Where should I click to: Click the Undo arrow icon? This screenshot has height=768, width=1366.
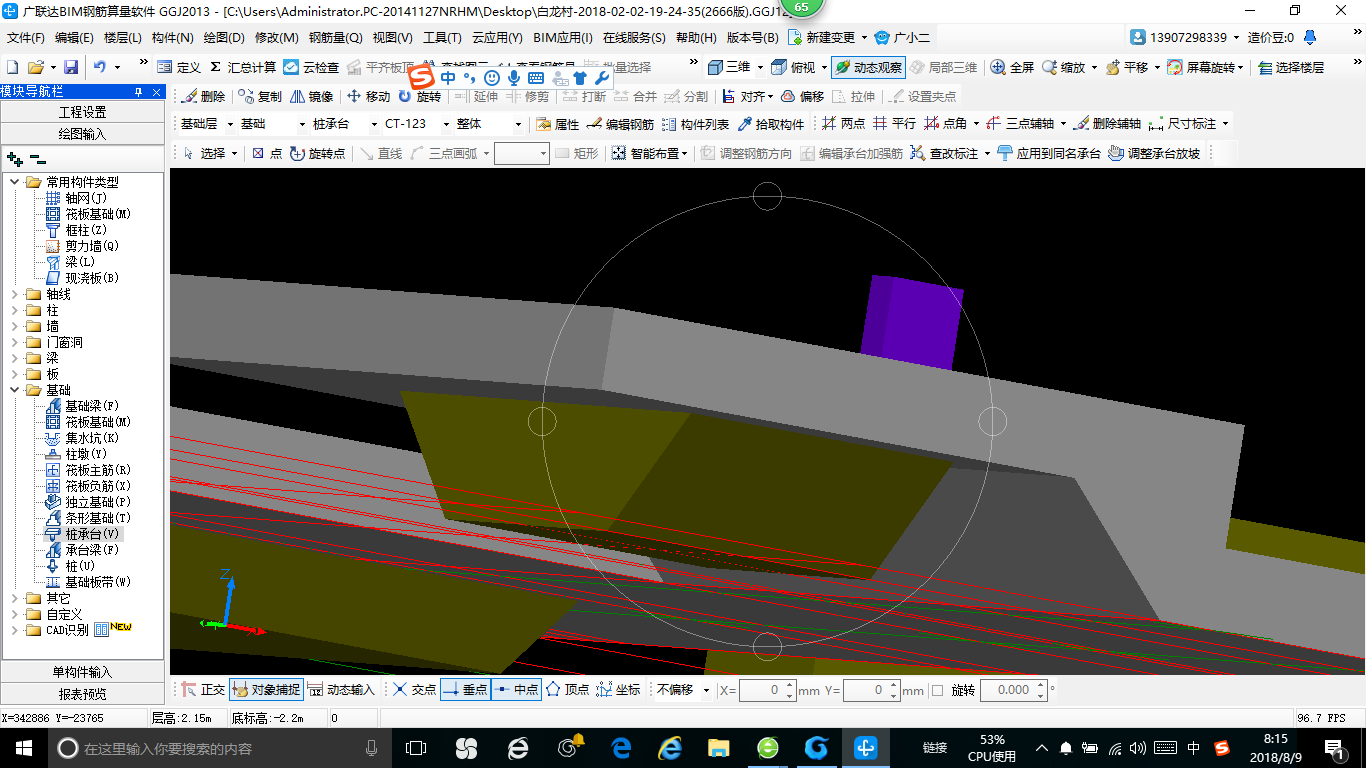[x=100, y=67]
